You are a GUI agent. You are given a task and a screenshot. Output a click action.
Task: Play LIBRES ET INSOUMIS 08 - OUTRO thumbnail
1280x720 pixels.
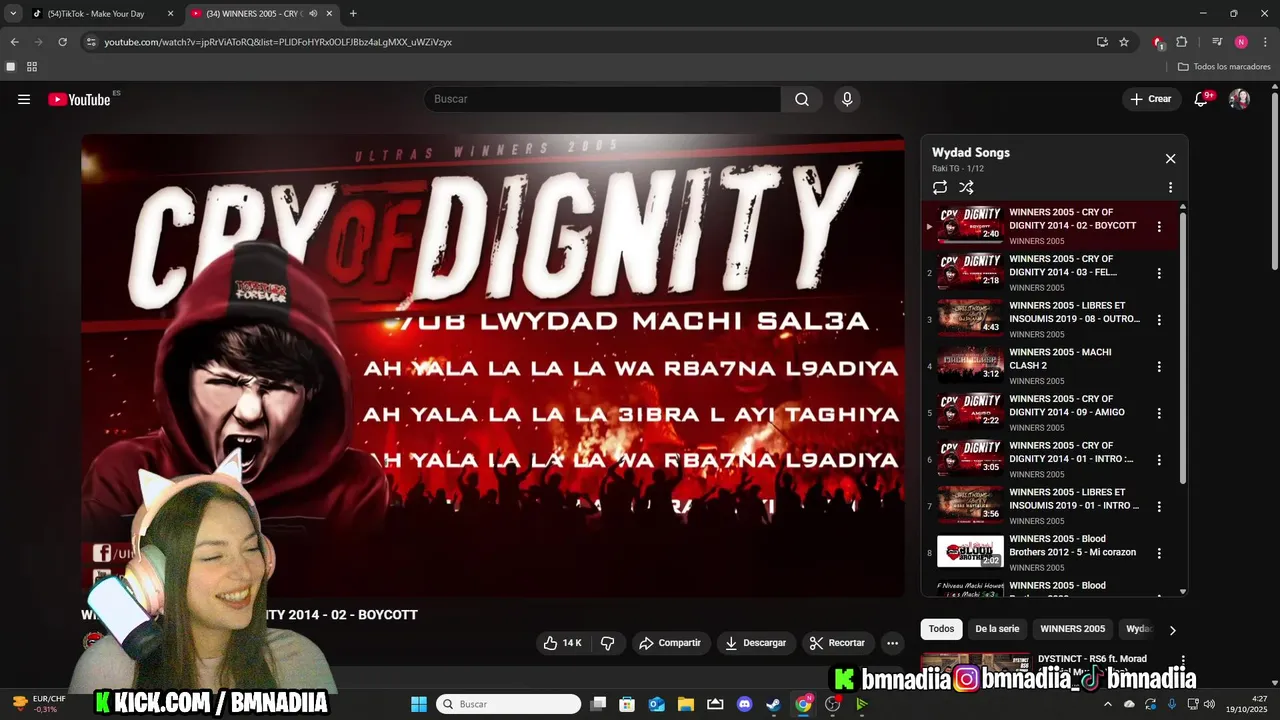[x=970, y=319]
